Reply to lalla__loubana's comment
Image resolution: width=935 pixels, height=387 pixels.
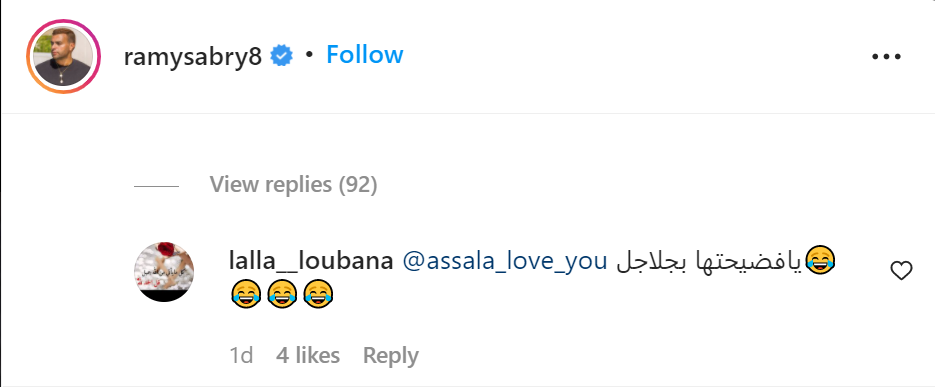(391, 356)
